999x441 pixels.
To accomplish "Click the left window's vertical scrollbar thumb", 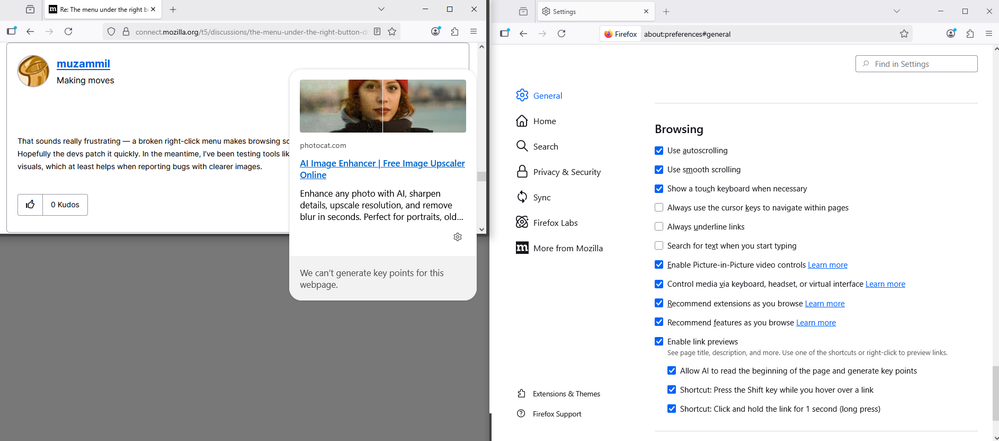I will 481,177.
